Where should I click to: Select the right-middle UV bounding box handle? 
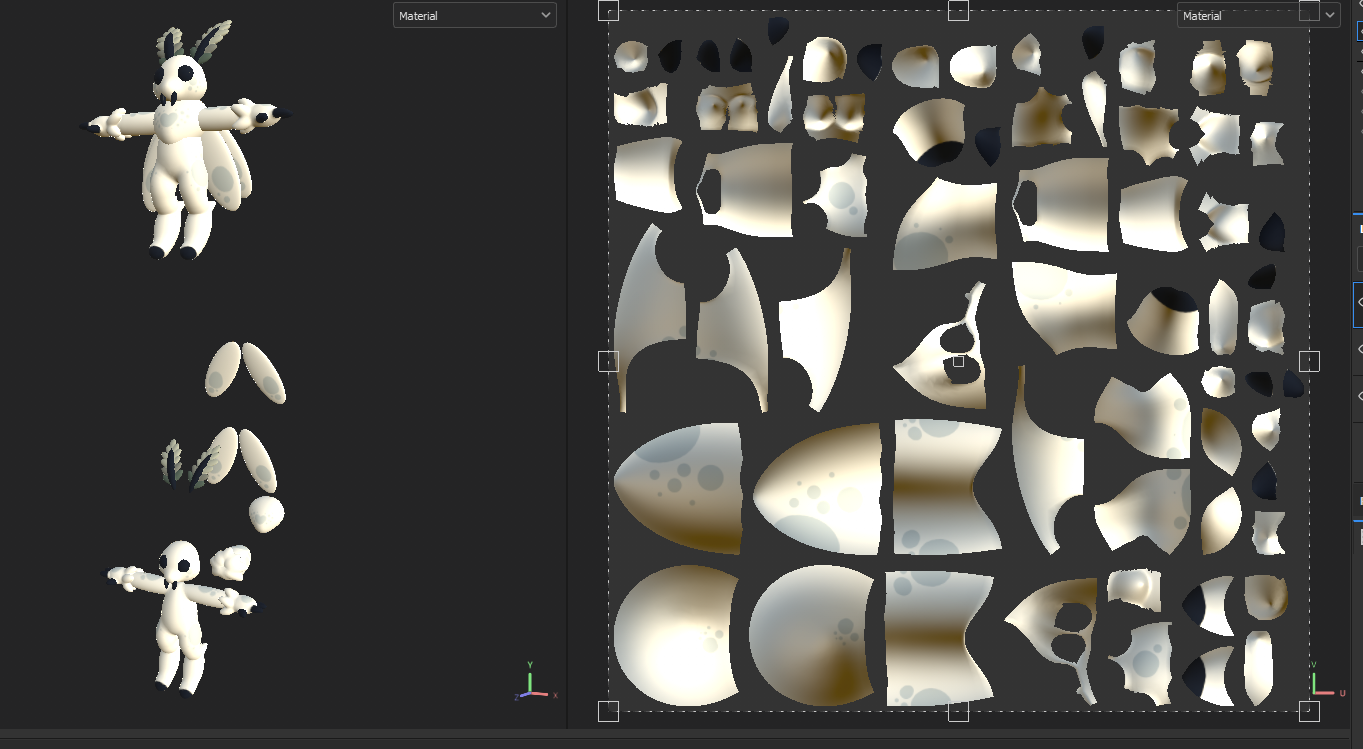[x=1309, y=361]
